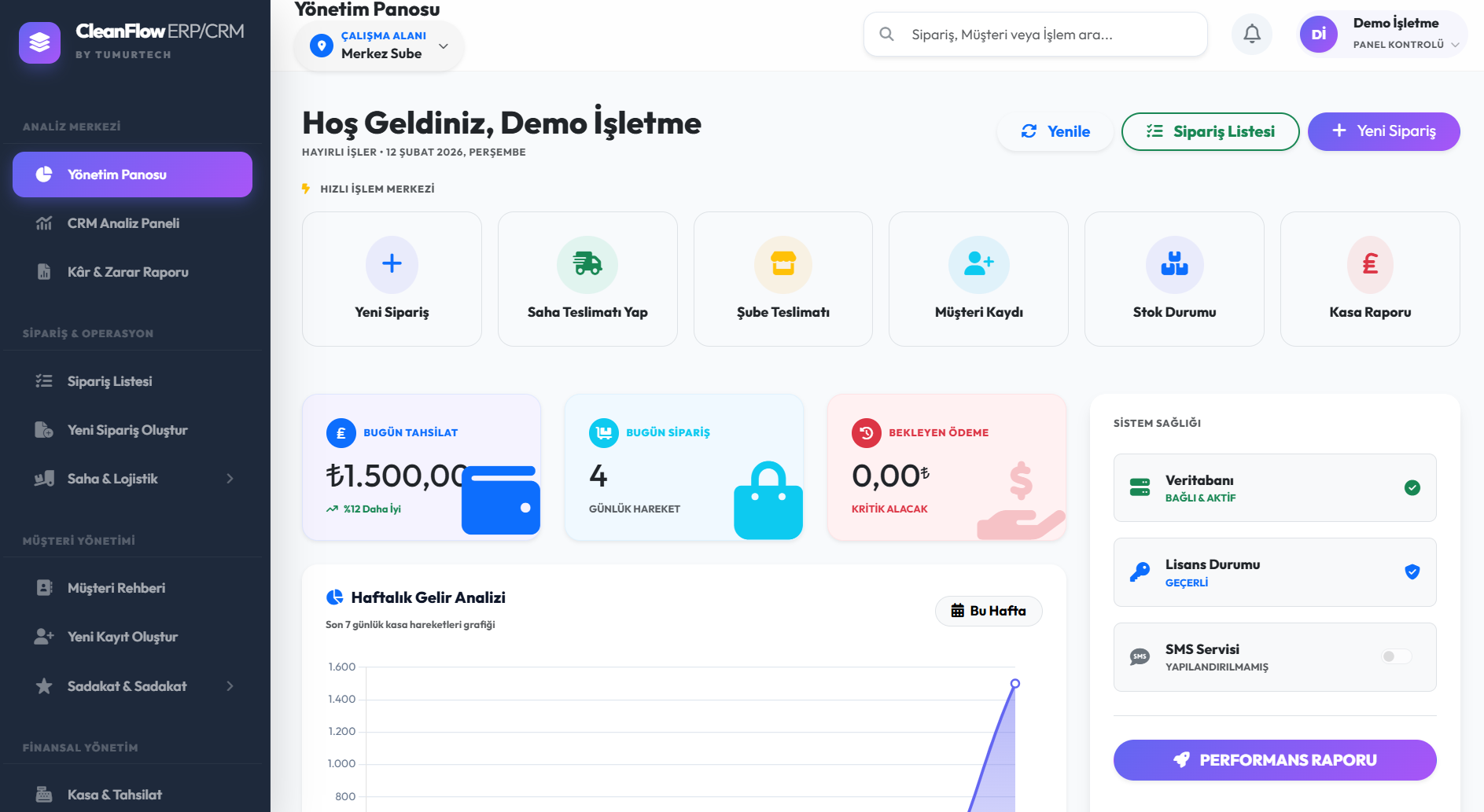The image size is (1484, 812).
Task: Open Müşteri Rehberi from the sidebar
Action: click(x=116, y=588)
